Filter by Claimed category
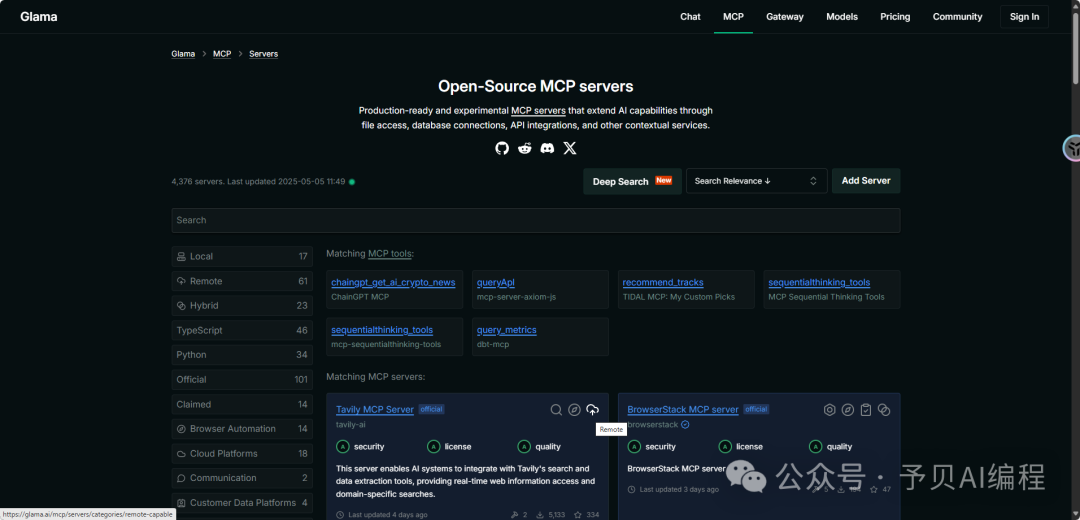Screen dimensions: 1080x520 (242, 404)
